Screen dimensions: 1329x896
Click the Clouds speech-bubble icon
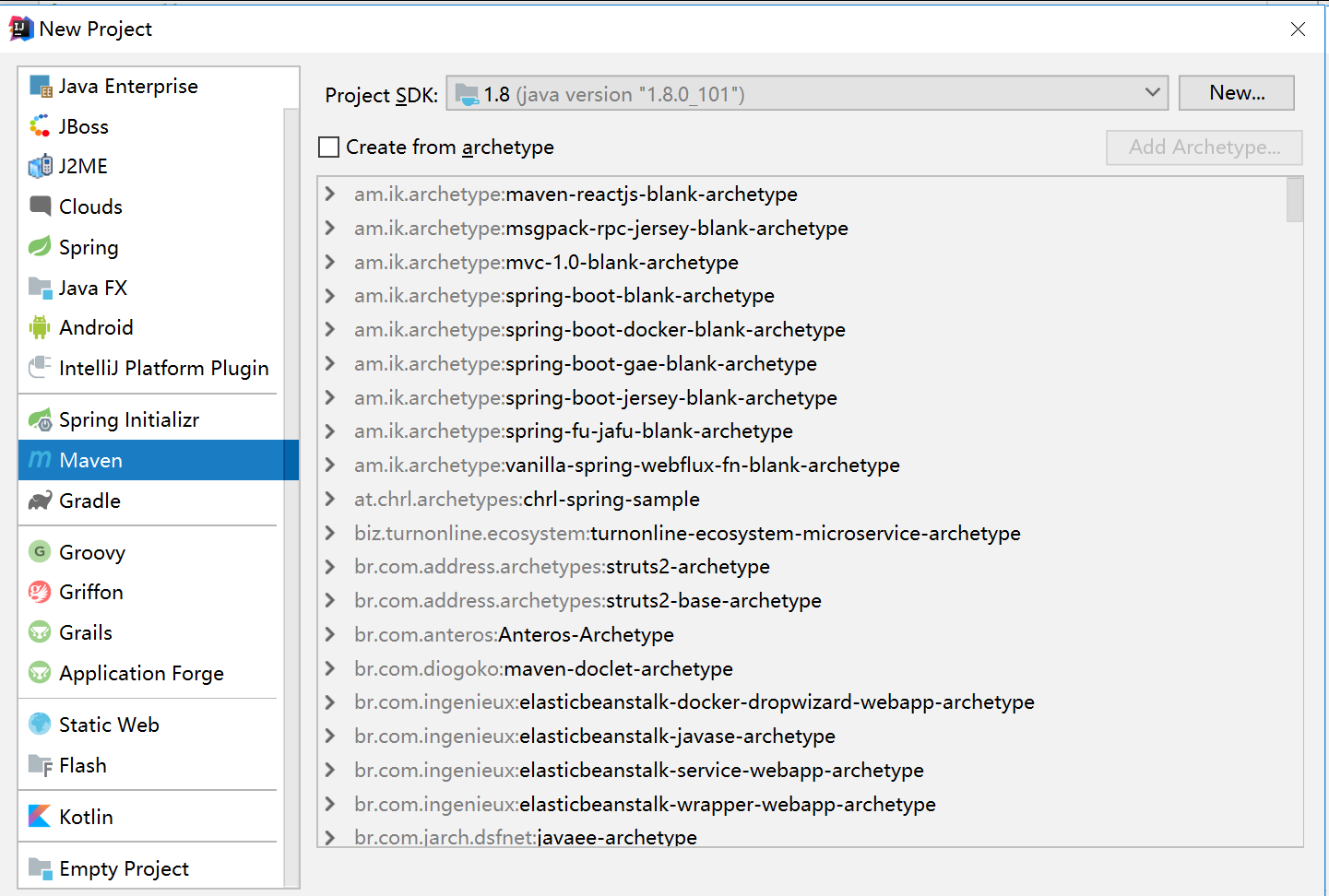(41, 206)
